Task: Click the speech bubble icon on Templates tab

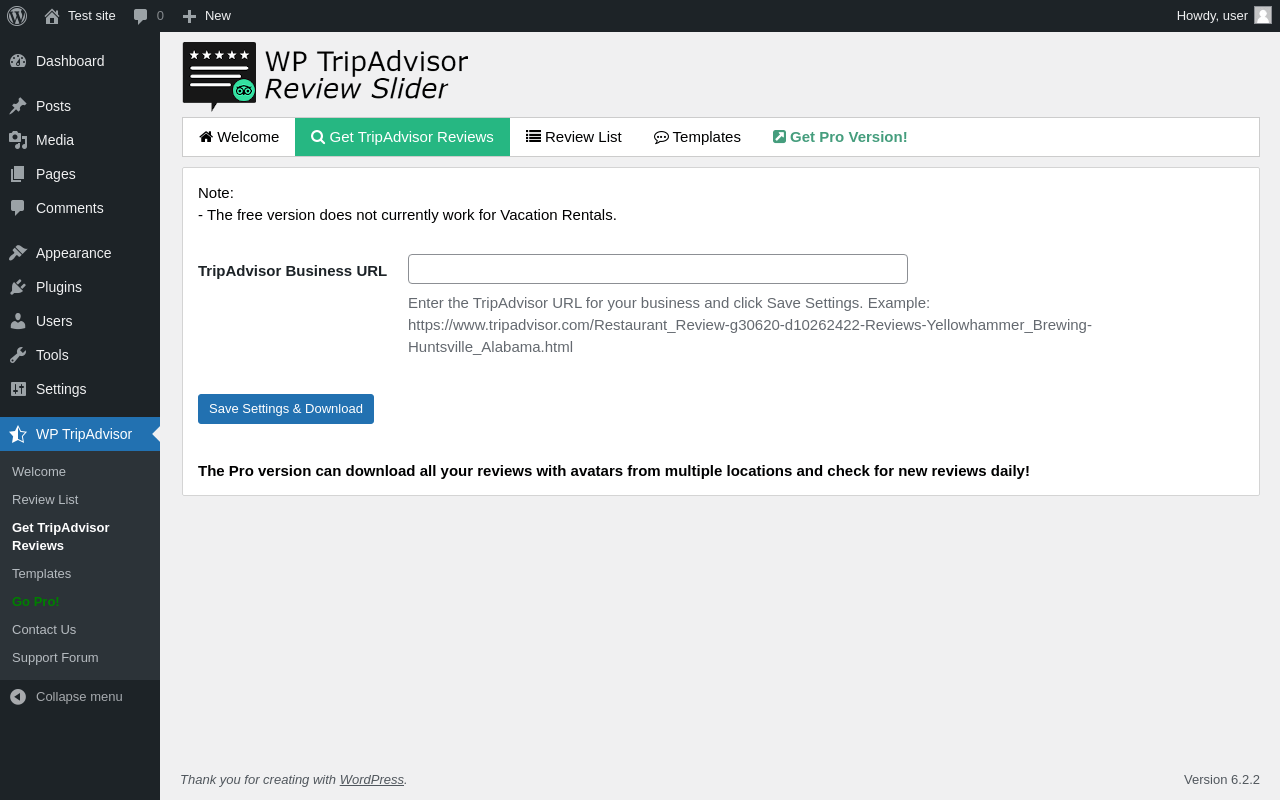Action: [x=661, y=137]
